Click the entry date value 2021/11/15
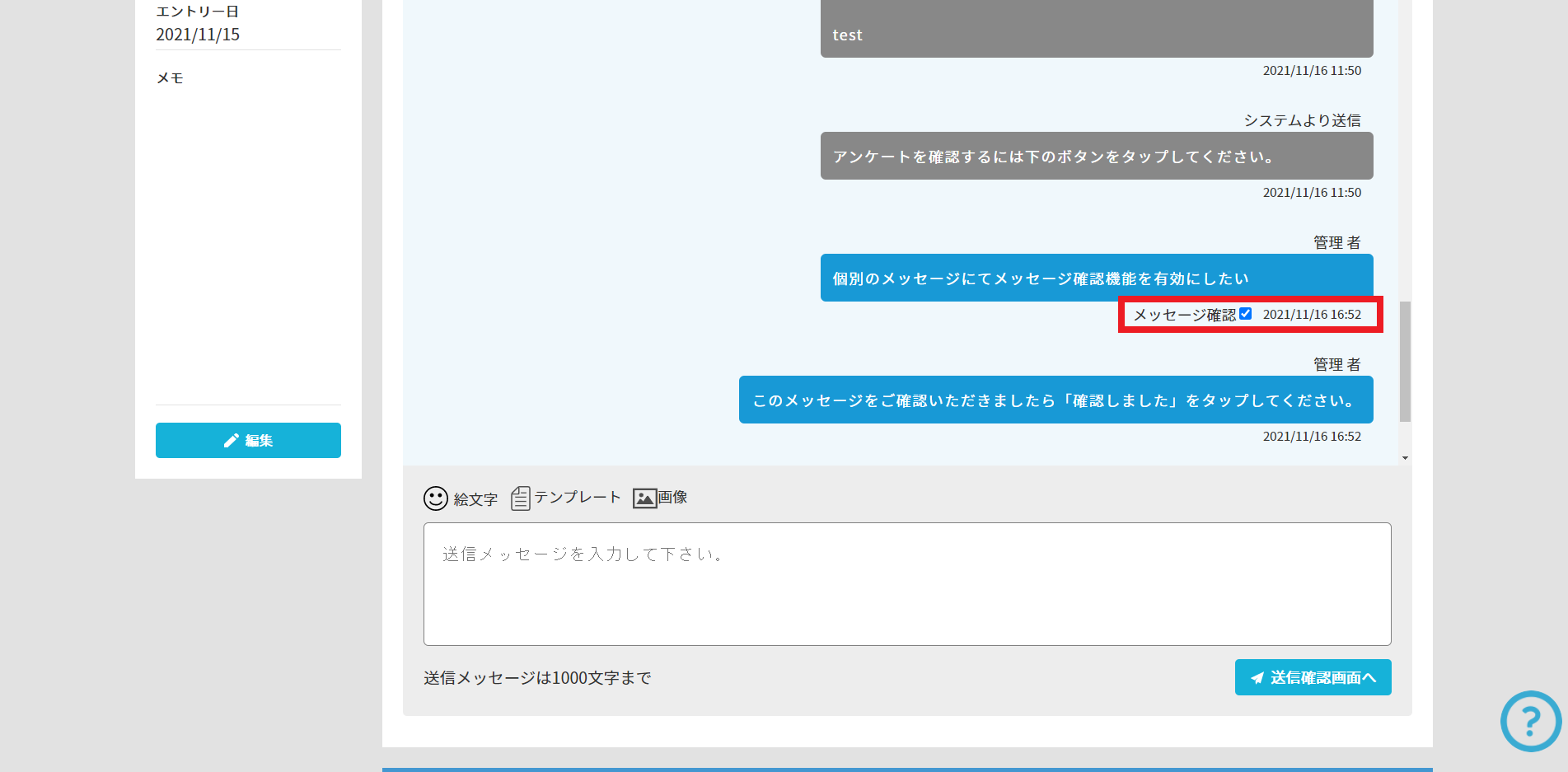Image resolution: width=1568 pixels, height=772 pixels. click(198, 35)
